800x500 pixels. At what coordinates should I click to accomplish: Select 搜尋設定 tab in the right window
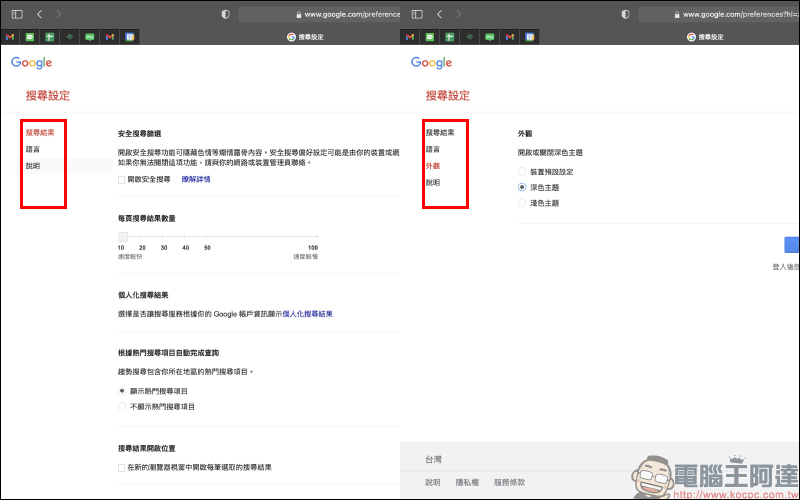(x=705, y=37)
